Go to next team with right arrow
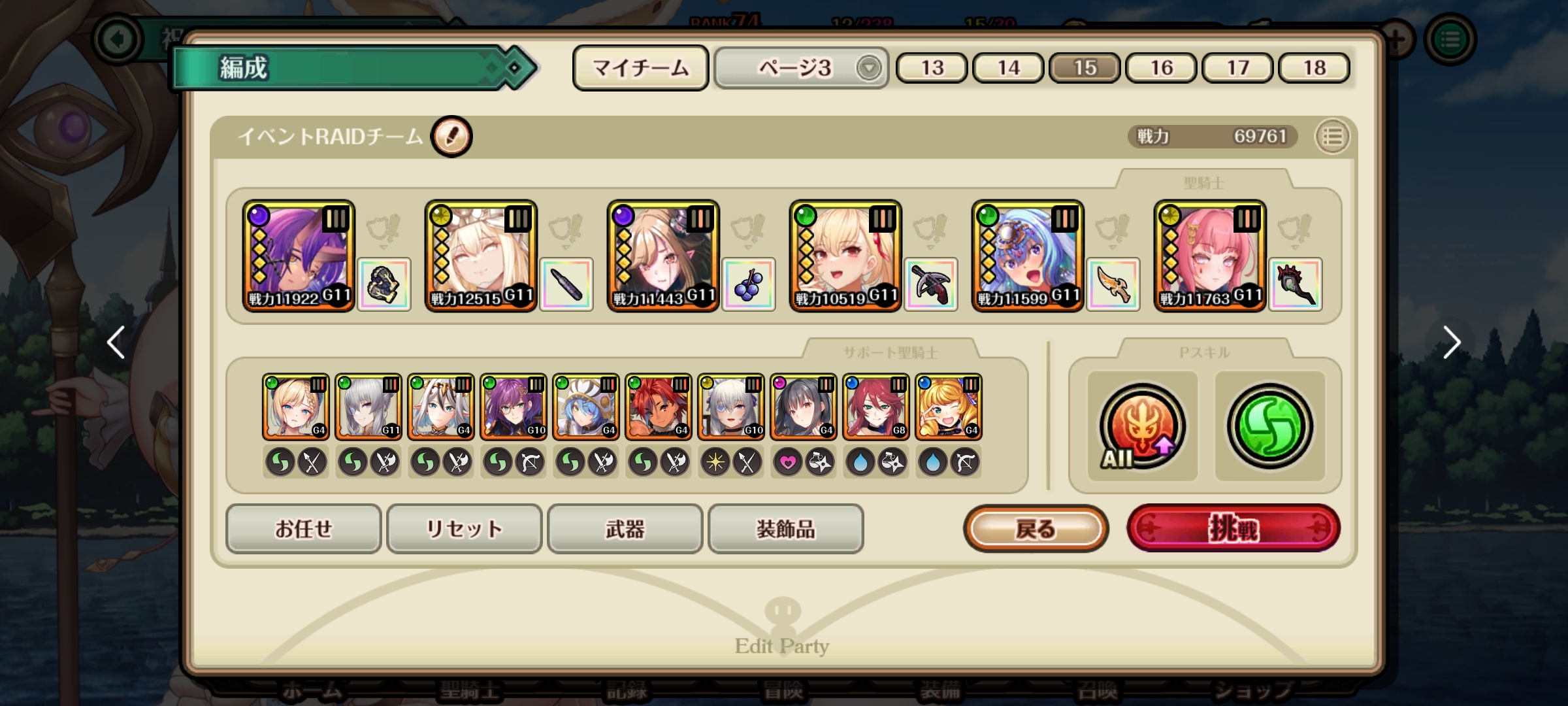Image resolution: width=1568 pixels, height=706 pixels. 1451,343
